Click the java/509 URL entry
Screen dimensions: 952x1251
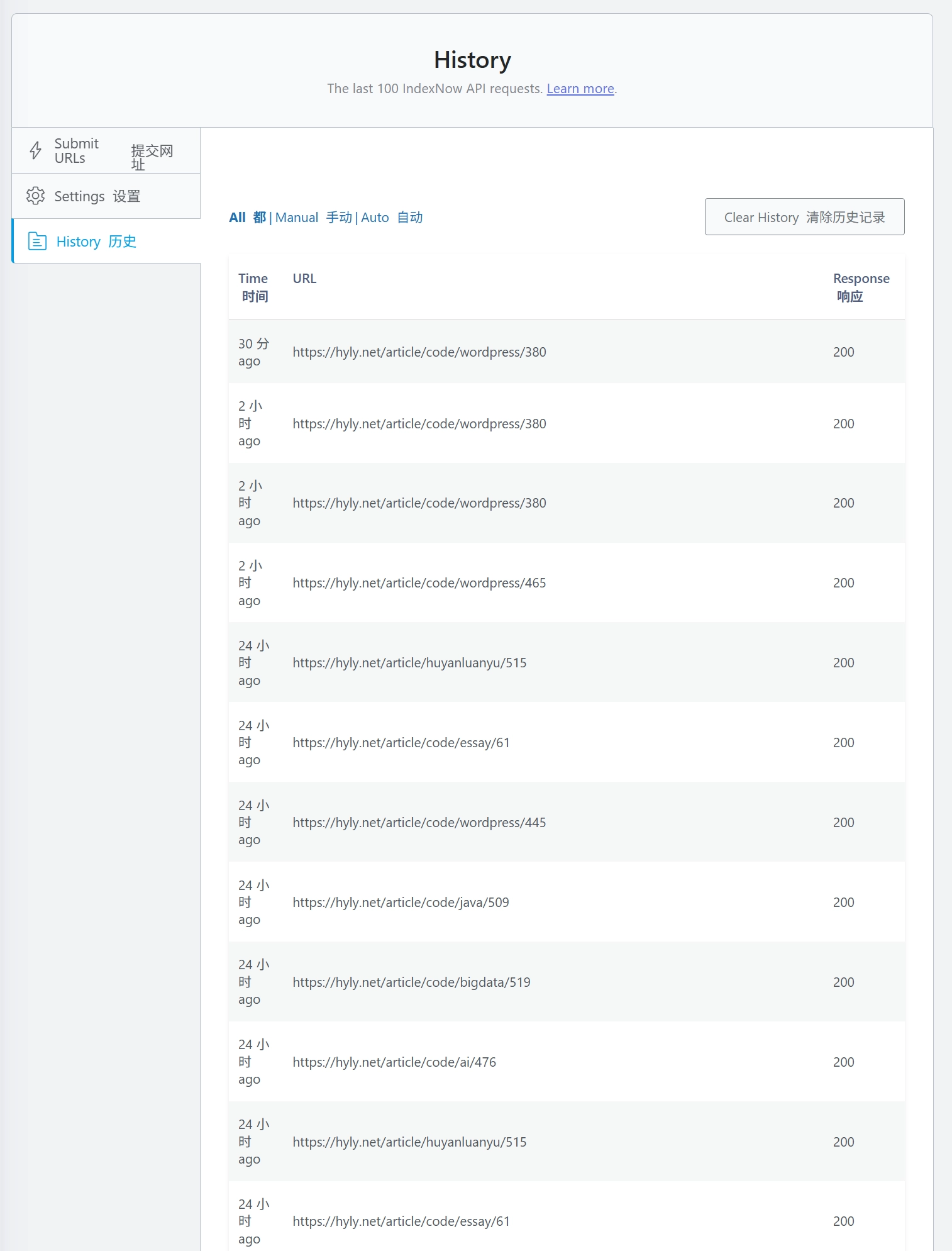point(401,903)
